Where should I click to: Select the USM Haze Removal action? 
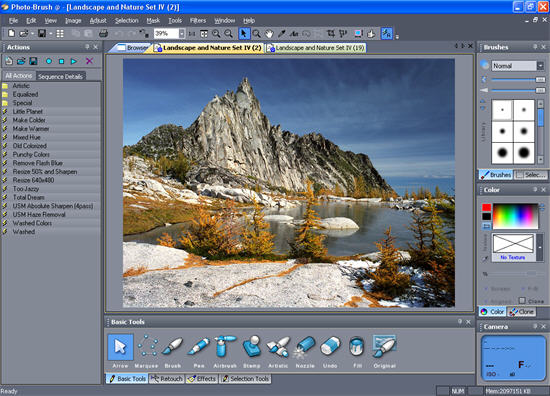tap(39, 214)
